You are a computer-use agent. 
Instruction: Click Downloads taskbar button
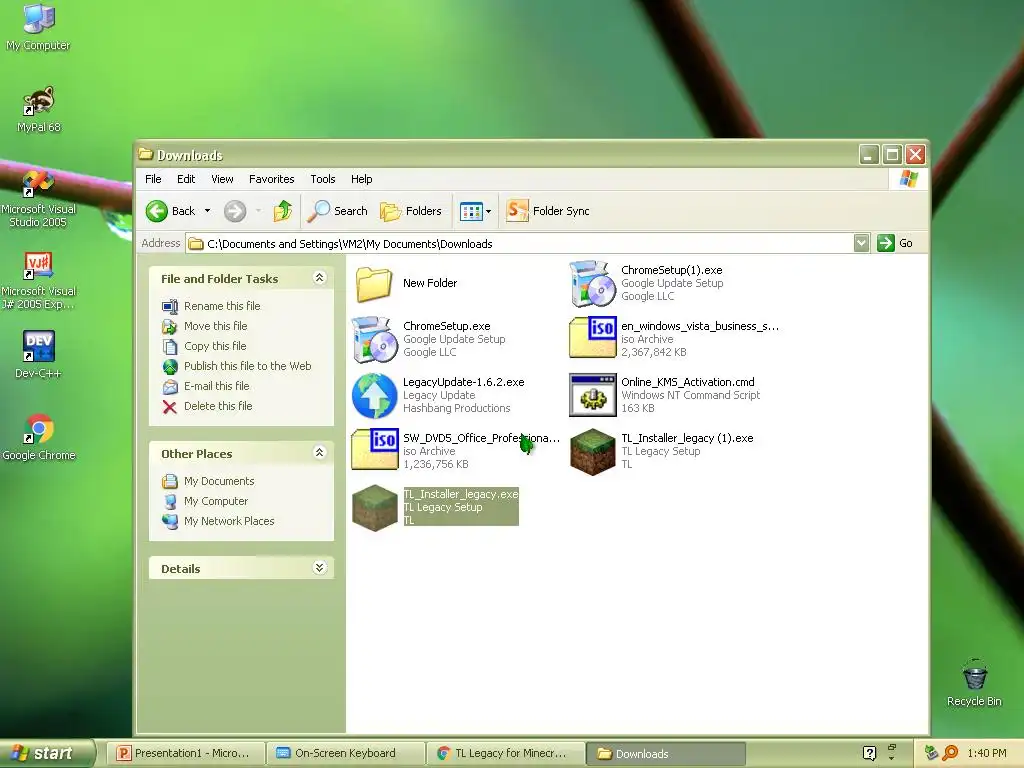pyautogui.click(x=666, y=753)
